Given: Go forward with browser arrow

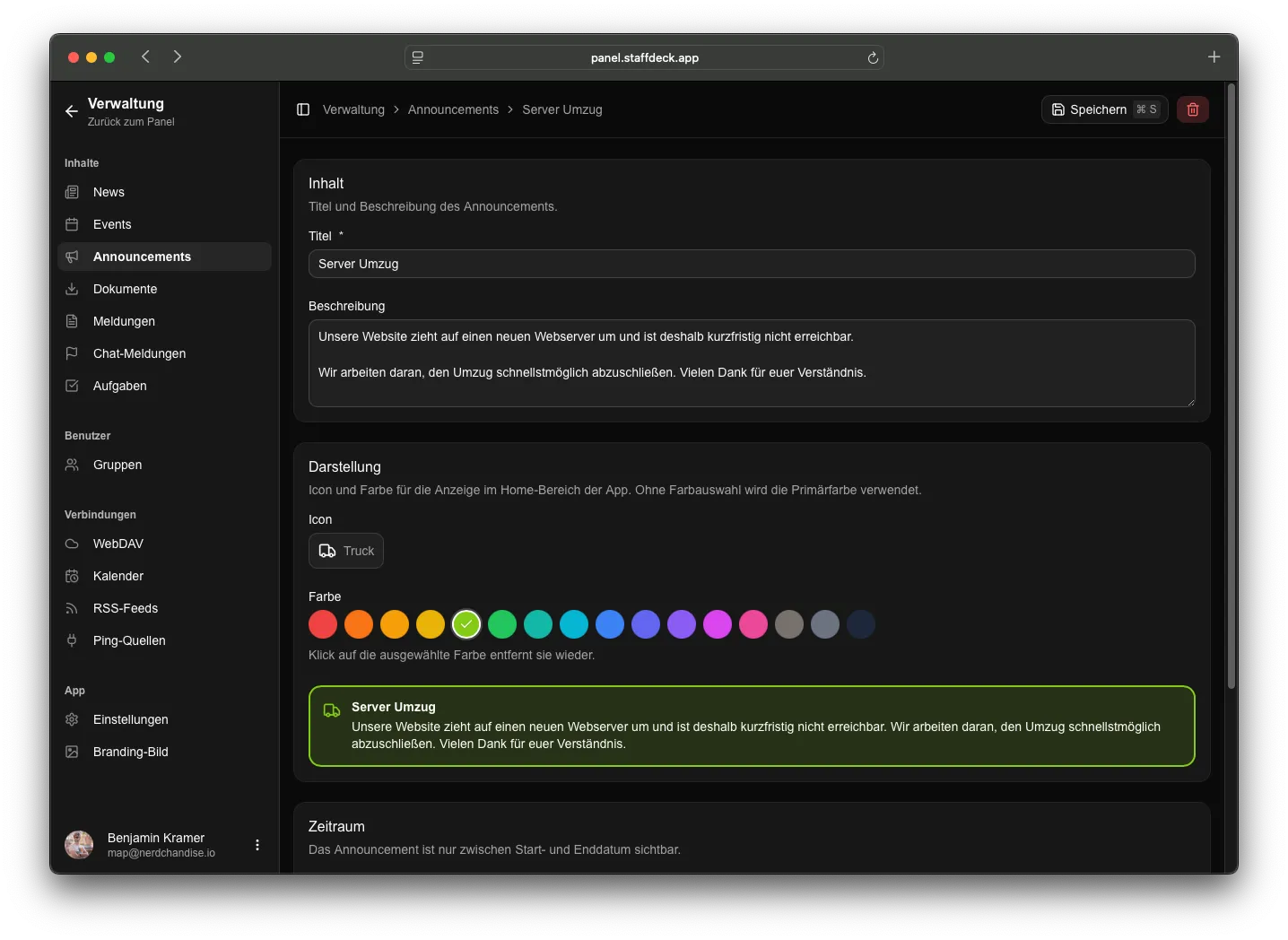Looking at the screenshot, I should pos(178,57).
